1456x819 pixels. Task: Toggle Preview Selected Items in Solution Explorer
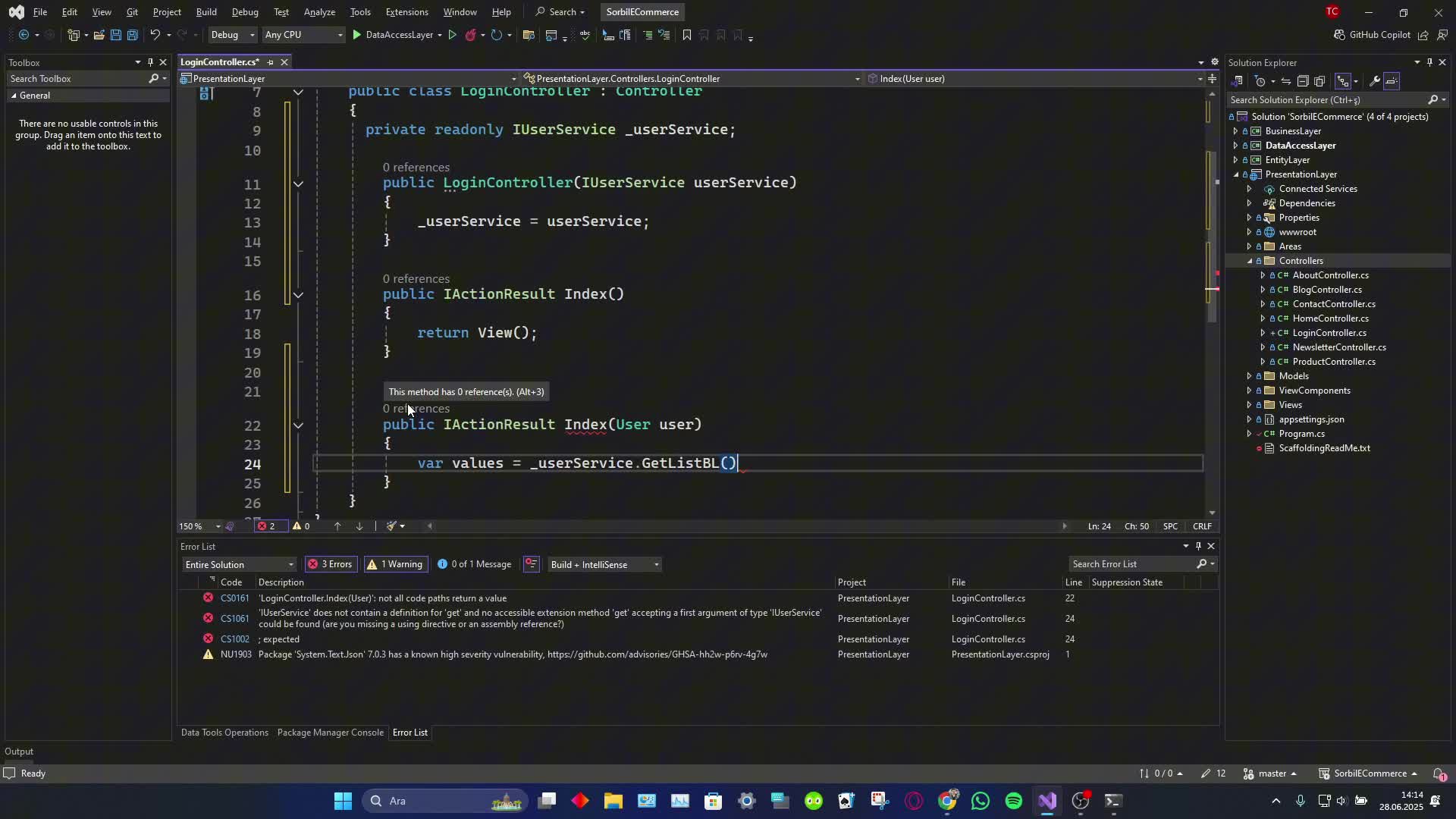pyautogui.click(x=1392, y=81)
